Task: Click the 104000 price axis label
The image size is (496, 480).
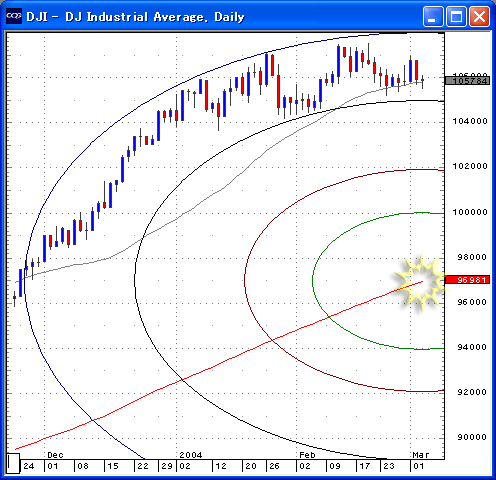Action: point(470,121)
